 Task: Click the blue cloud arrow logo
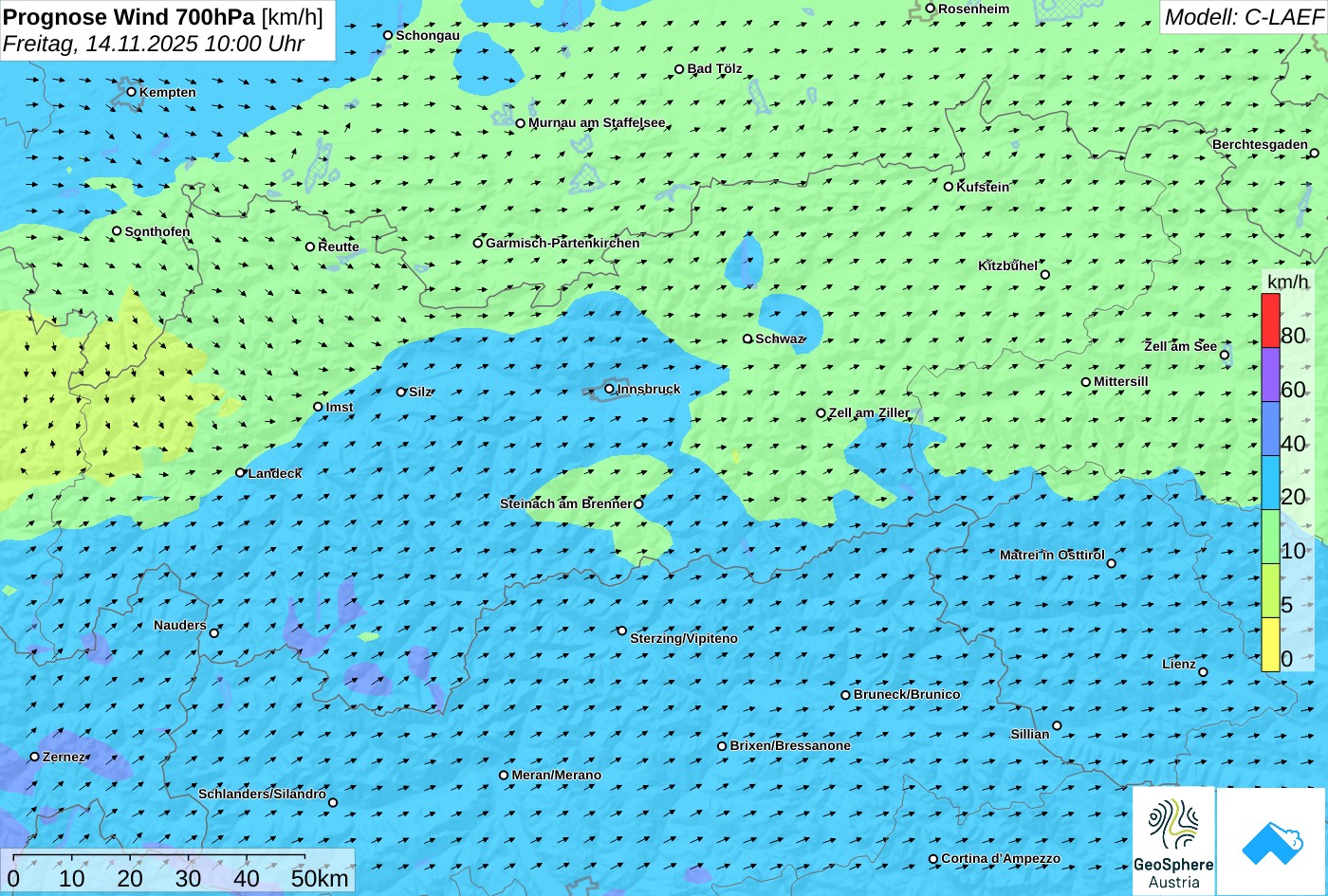click(x=1272, y=842)
